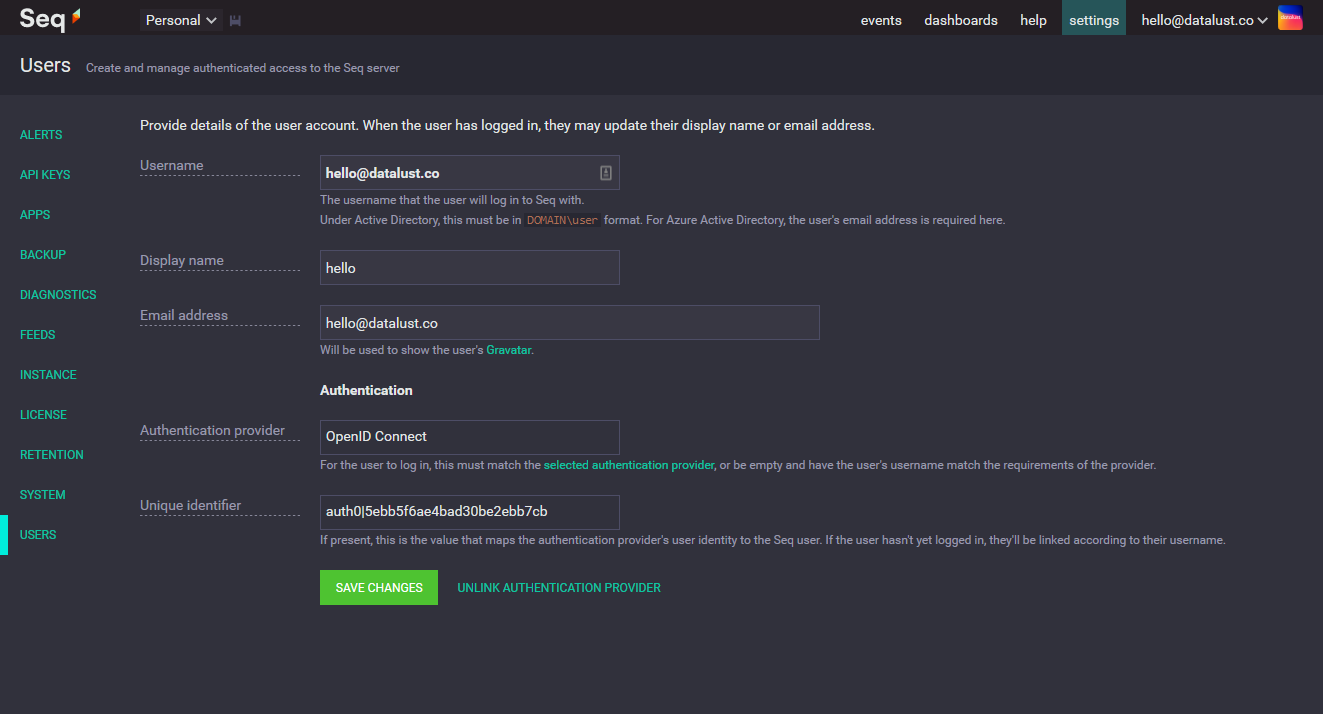Focus the Email address input box
The height and width of the screenshot is (714, 1323).
tap(570, 323)
